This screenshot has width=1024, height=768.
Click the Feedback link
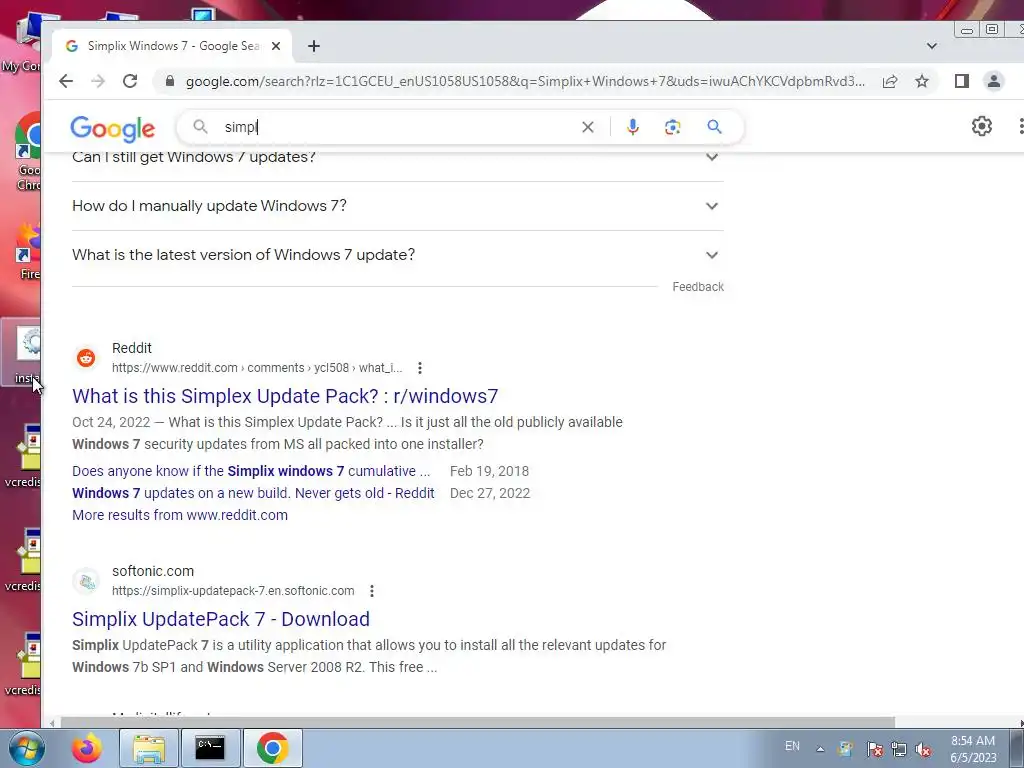point(697,287)
